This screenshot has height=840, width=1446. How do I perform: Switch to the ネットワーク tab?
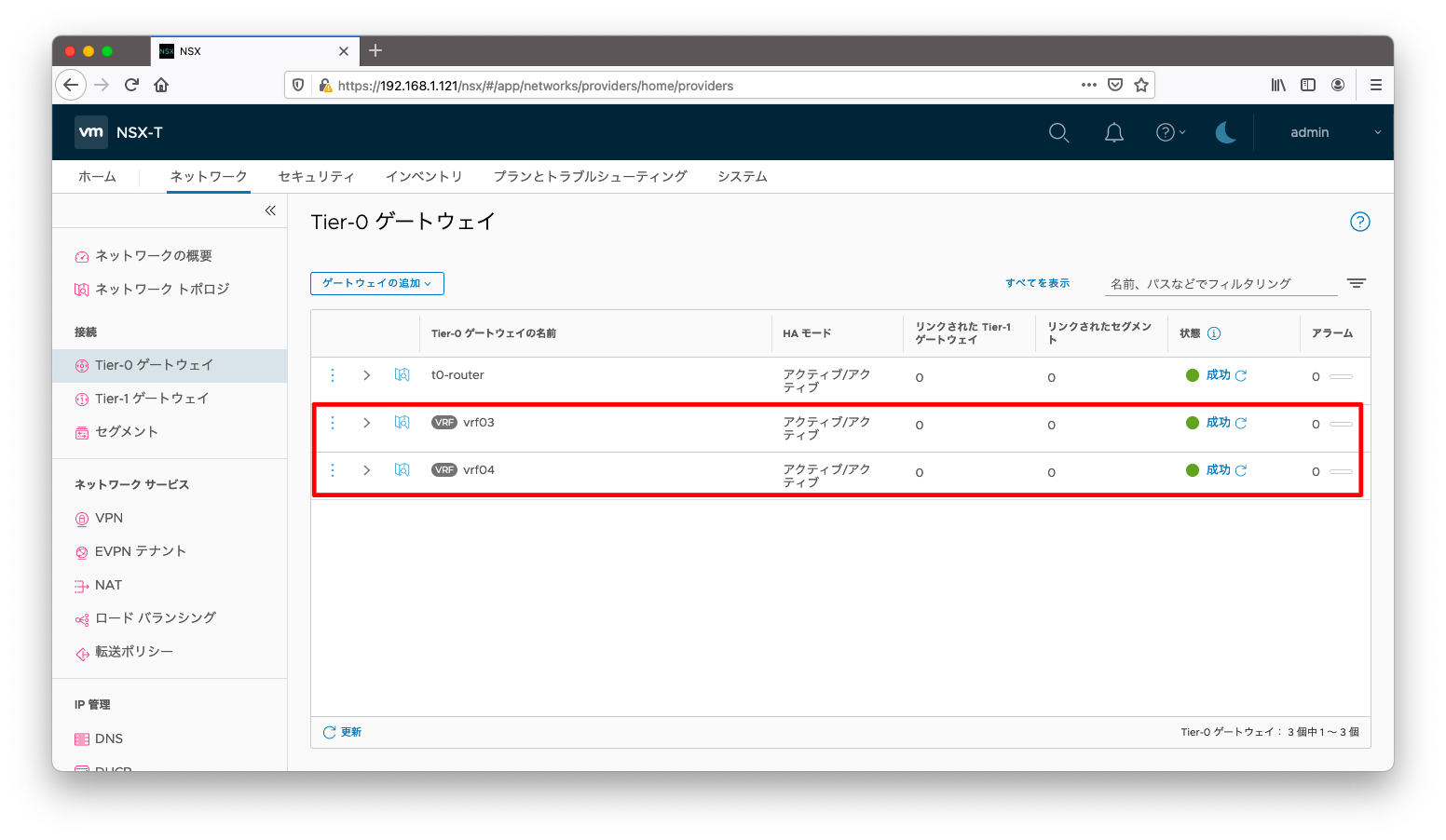point(209,176)
